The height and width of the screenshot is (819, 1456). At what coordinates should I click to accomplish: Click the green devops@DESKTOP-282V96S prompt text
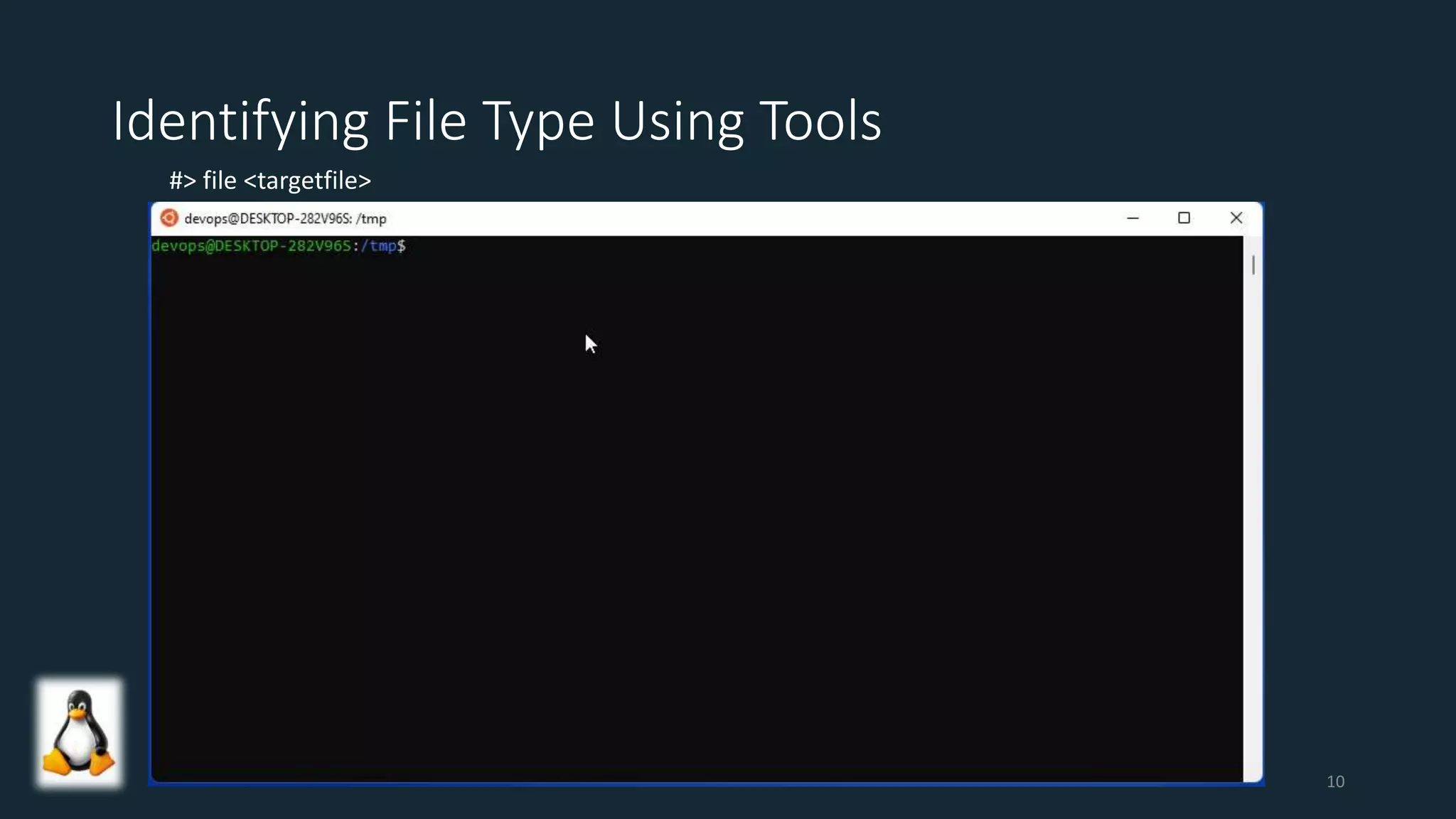click(251, 246)
